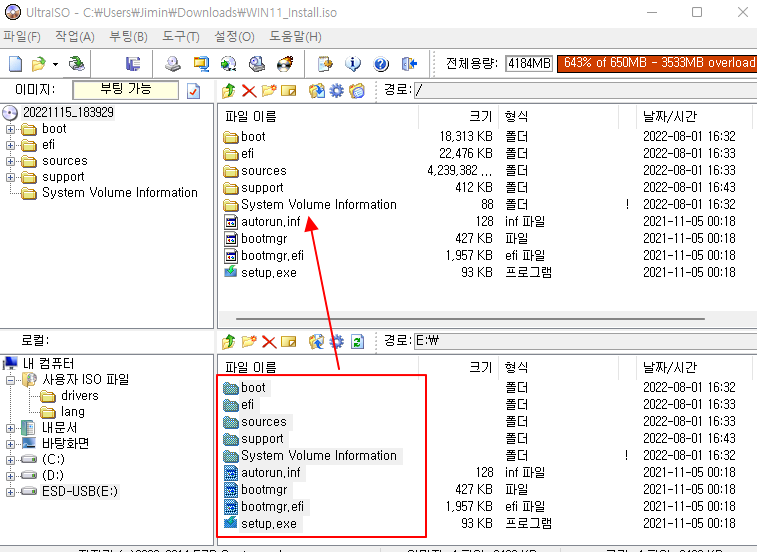
Task: Open the 부팅(B) menu
Action: click(128, 37)
